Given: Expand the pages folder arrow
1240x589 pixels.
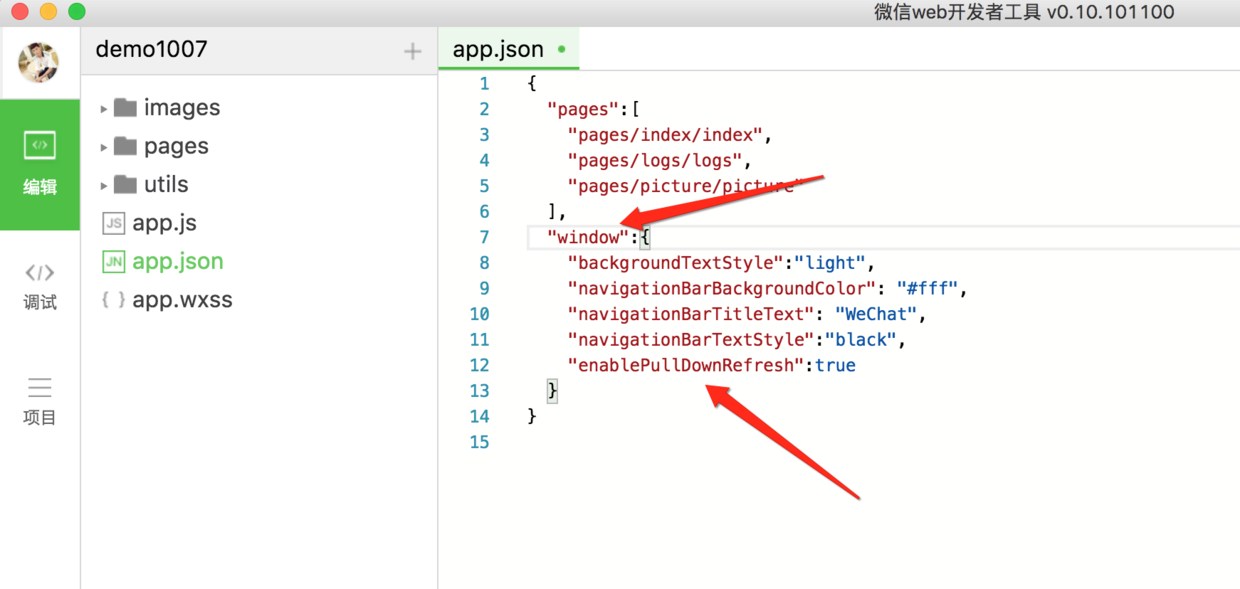Looking at the screenshot, I should coord(104,147).
